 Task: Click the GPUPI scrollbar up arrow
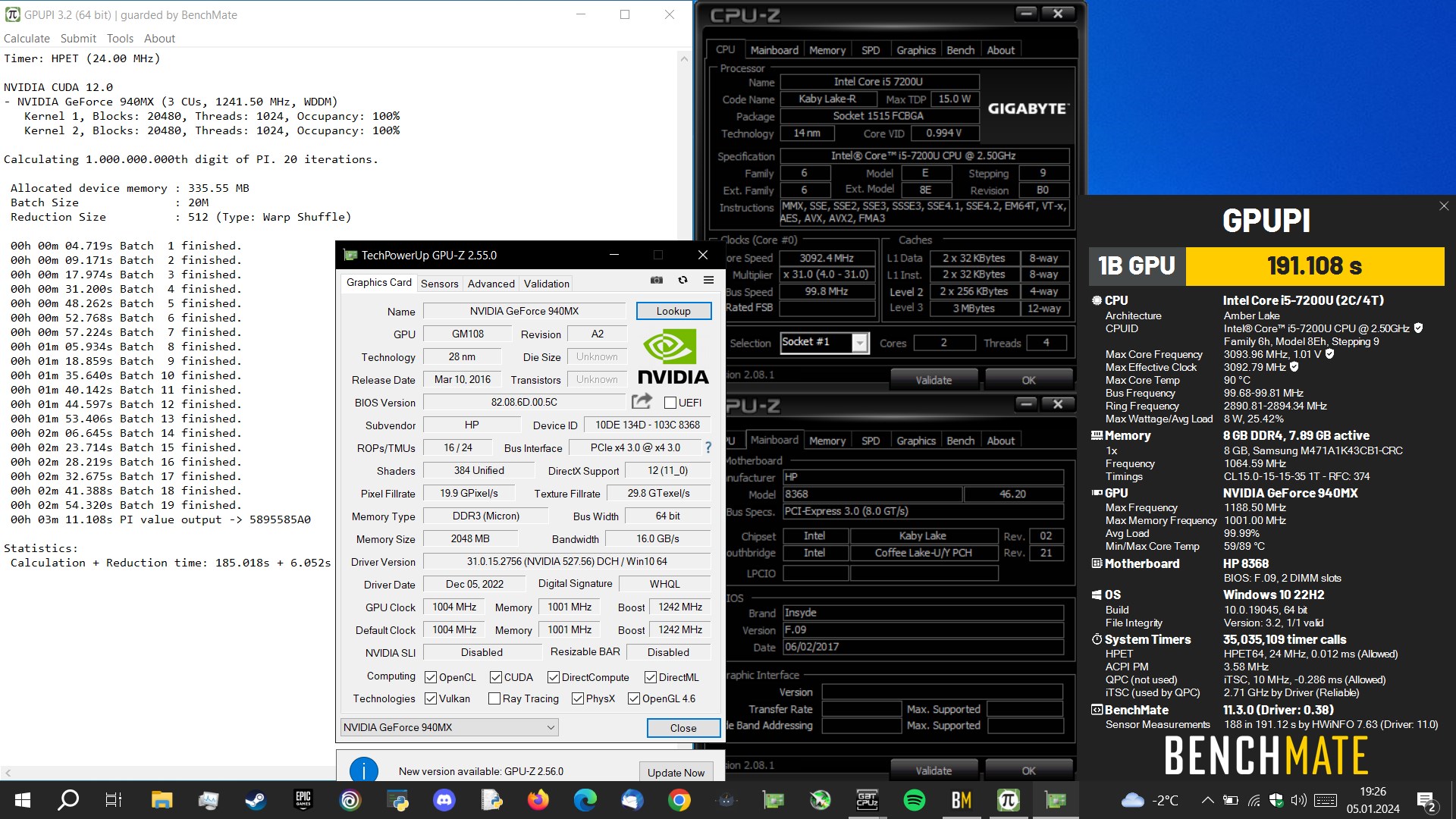coord(684,58)
